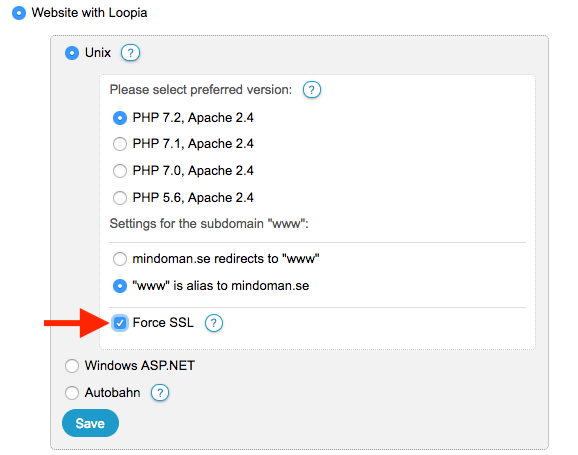Screen dimensions: 578x455
Task: Select "www" is alias to mindoman.se
Action: tap(120, 286)
